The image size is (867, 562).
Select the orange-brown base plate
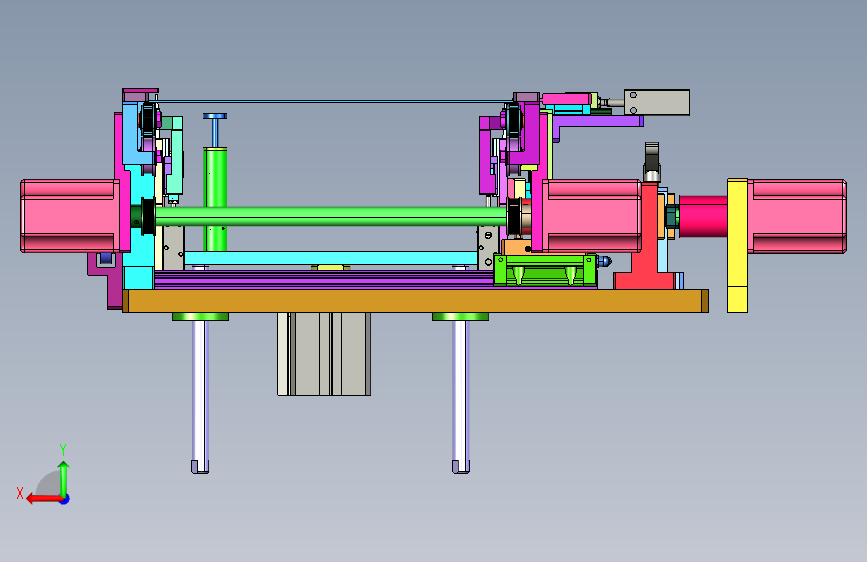[x=415, y=301]
